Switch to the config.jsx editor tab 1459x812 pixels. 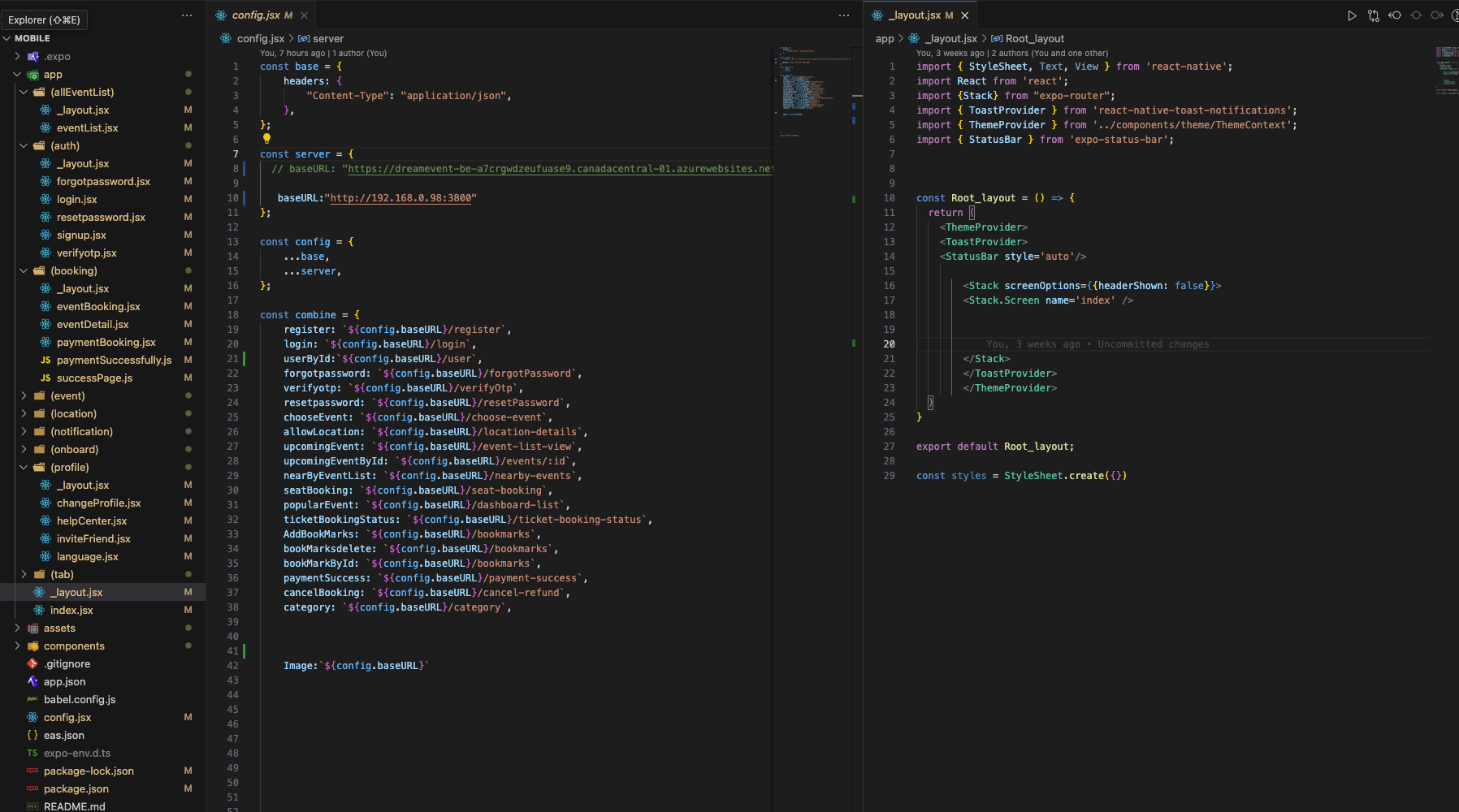(x=261, y=15)
